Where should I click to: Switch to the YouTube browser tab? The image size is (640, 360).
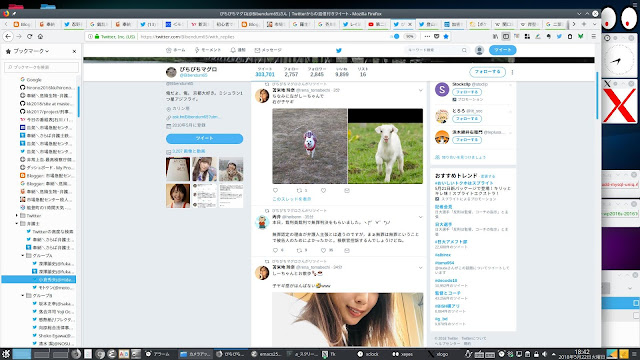click(x=377, y=24)
